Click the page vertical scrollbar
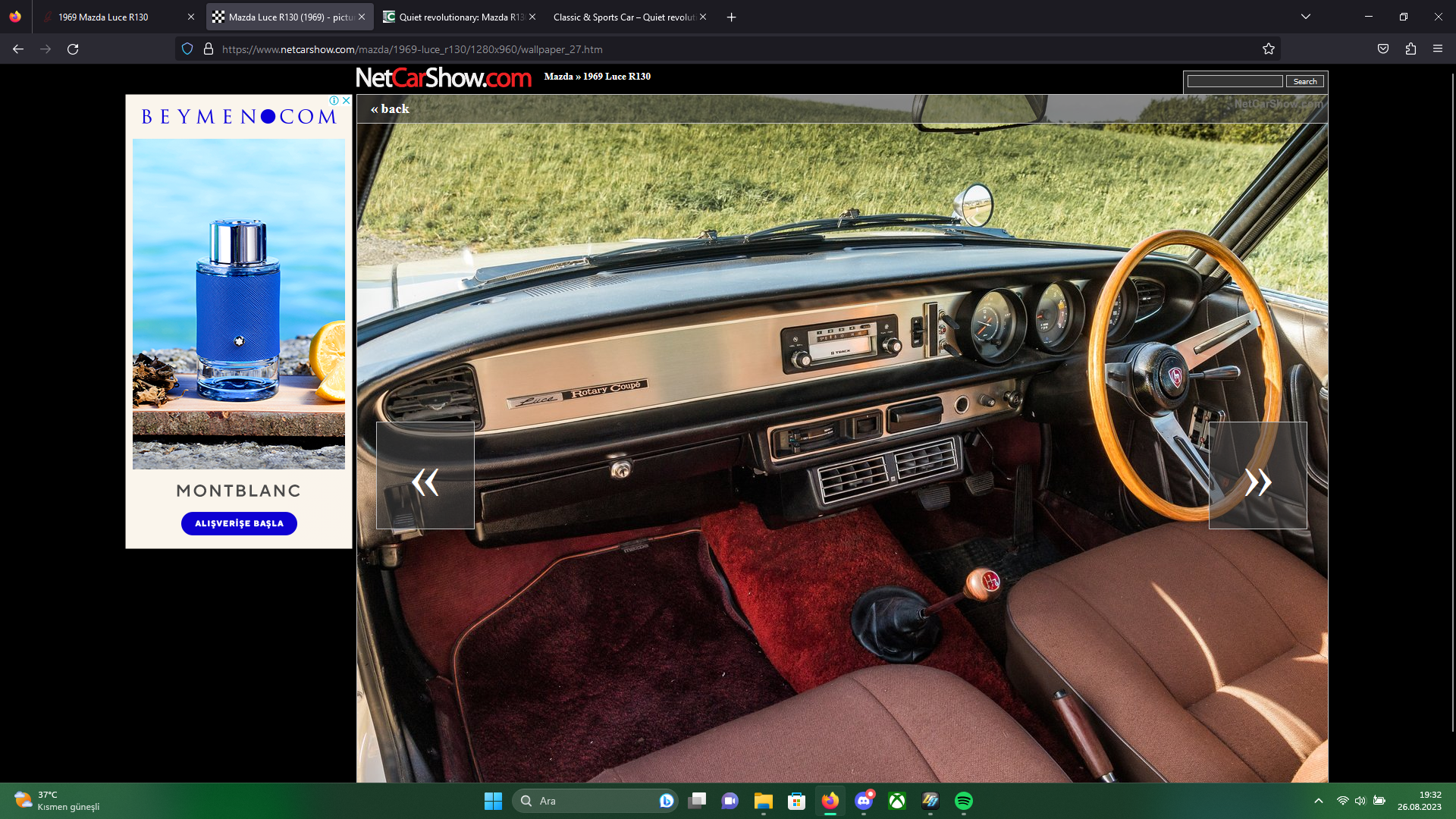Viewport: 1456px width, 819px height. (1452, 402)
